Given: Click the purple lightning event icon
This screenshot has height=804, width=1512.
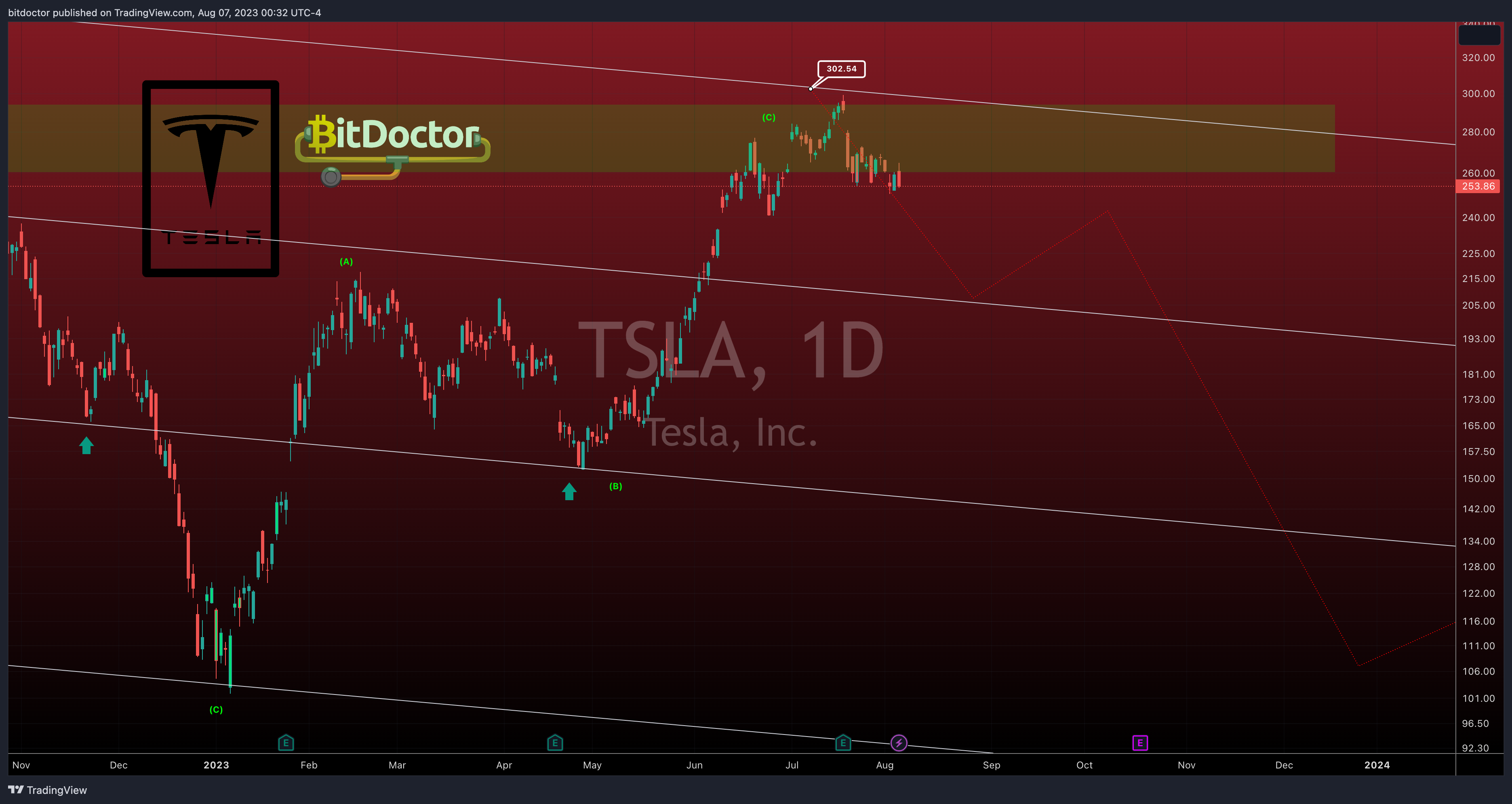Looking at the screenshot, I should pyautogui.click(x=899, y=743).
